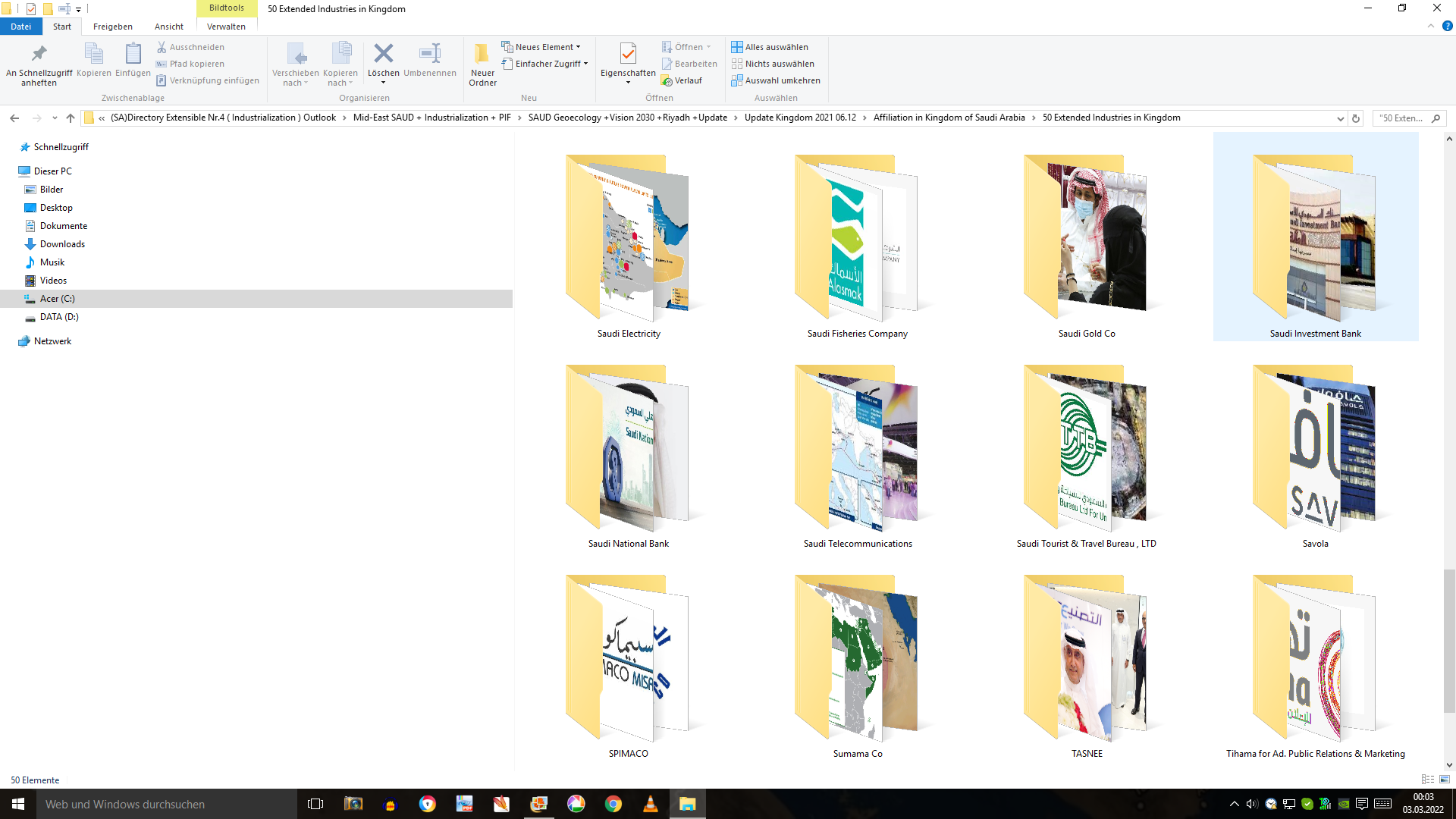Switch to large thumbnails view icon in status bar

(1445, 780)
